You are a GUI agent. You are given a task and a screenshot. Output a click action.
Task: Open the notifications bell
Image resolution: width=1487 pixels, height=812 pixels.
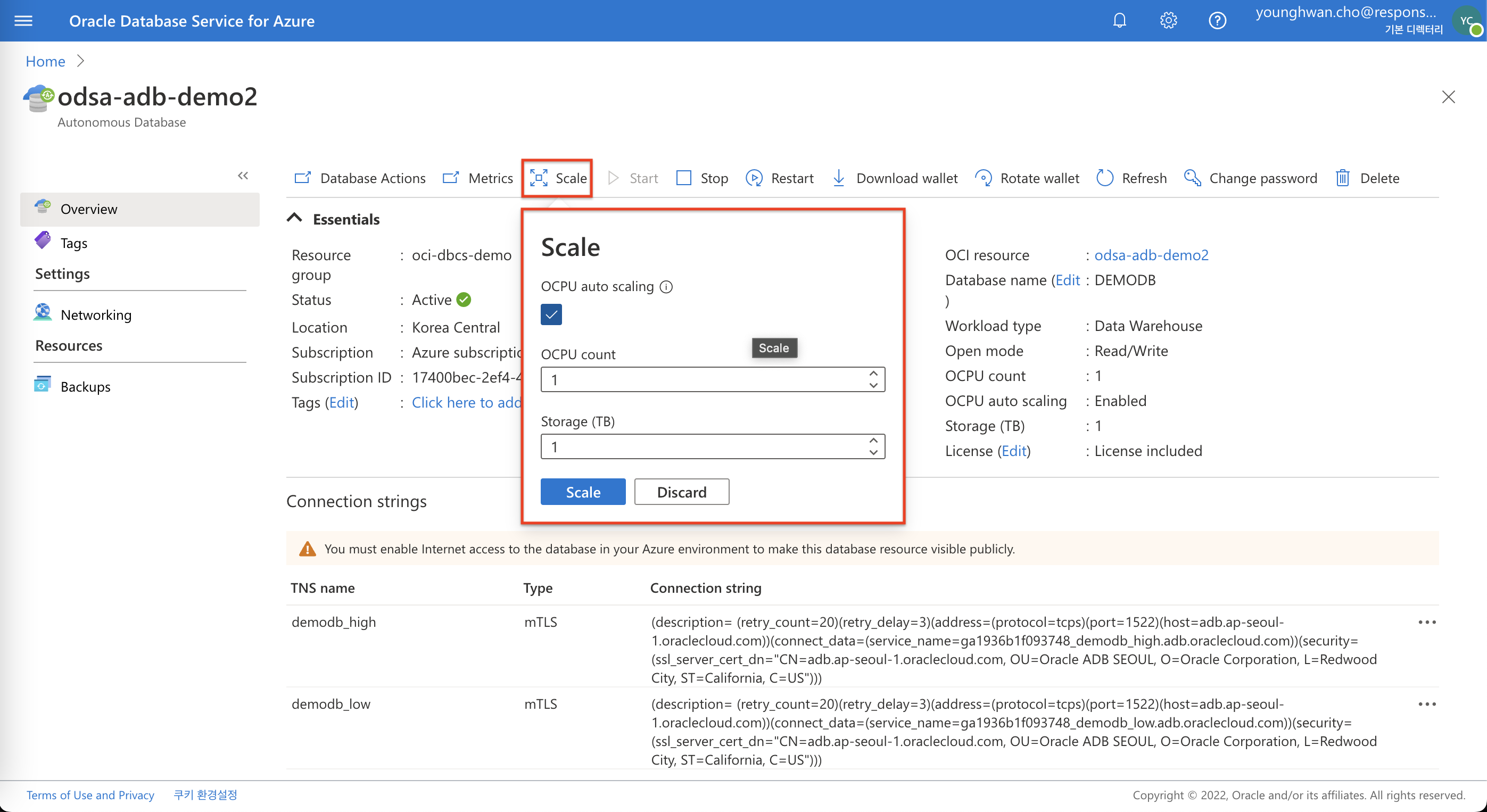click(x=1119, y=21)
